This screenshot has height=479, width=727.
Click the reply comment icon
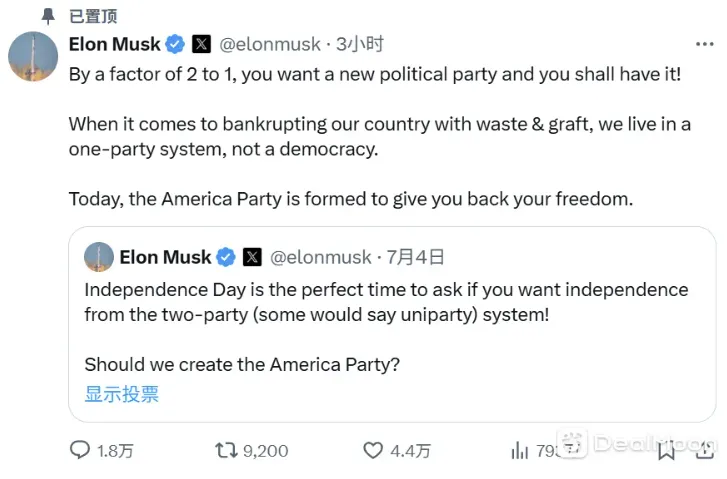80,451
